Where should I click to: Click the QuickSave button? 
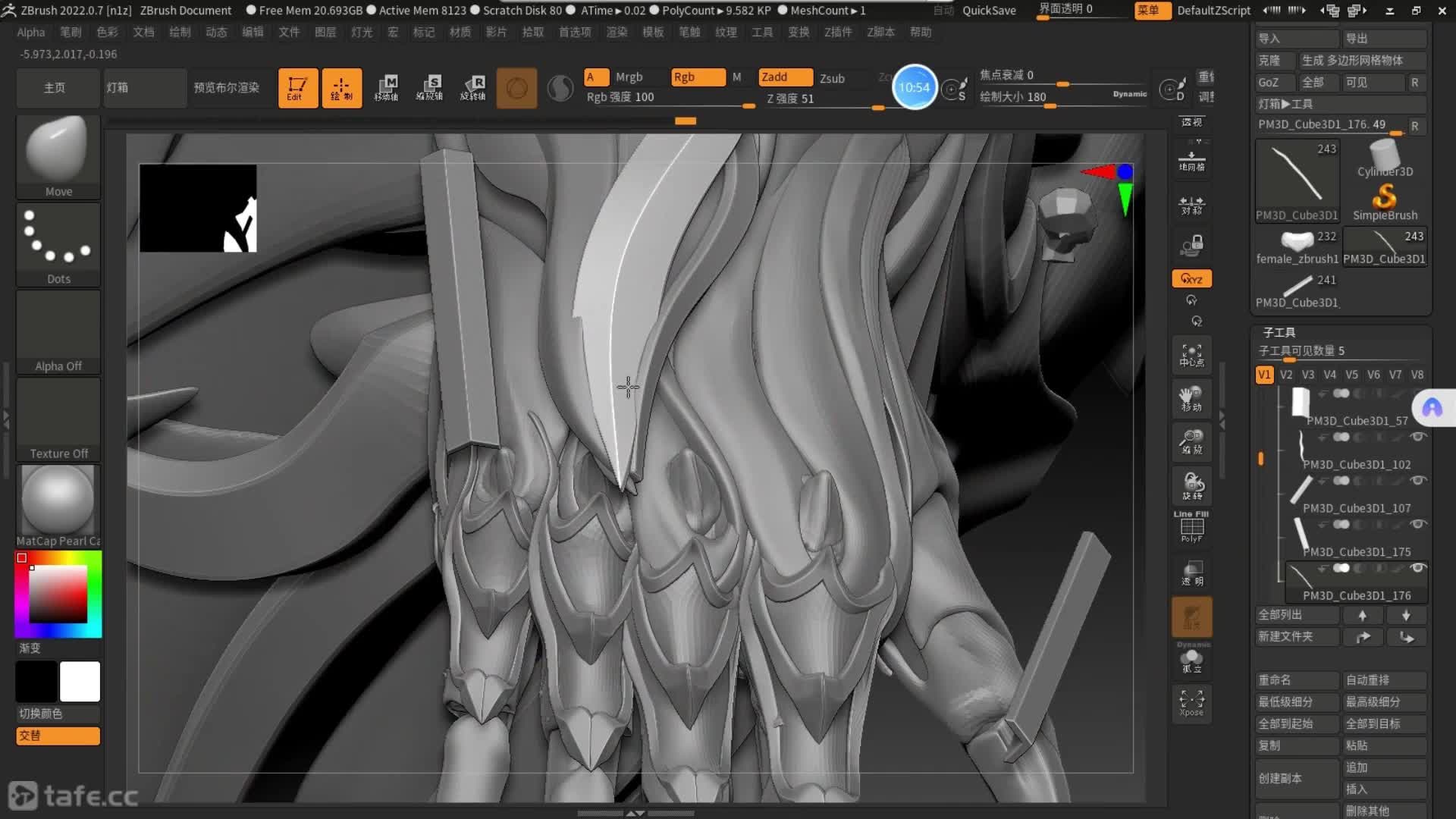(989, 10)
